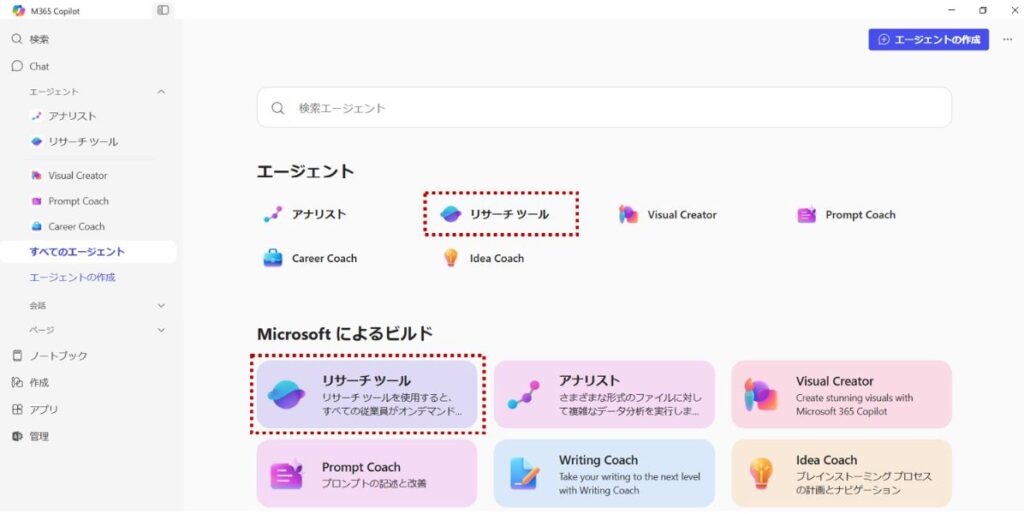Open the Writing Coach card
Image resolution: width=1024 pixels, height=514 pixels.
click(604, 474)
